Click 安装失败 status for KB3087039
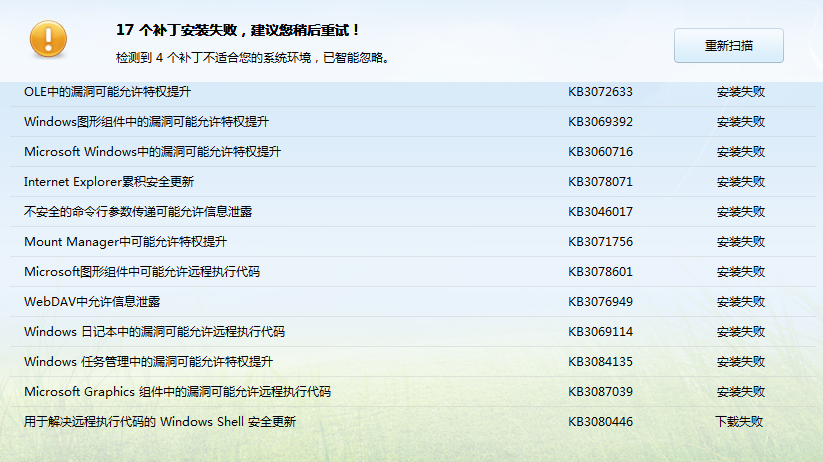The width and height of the screenshot is (823, 462). pos(741,391)
